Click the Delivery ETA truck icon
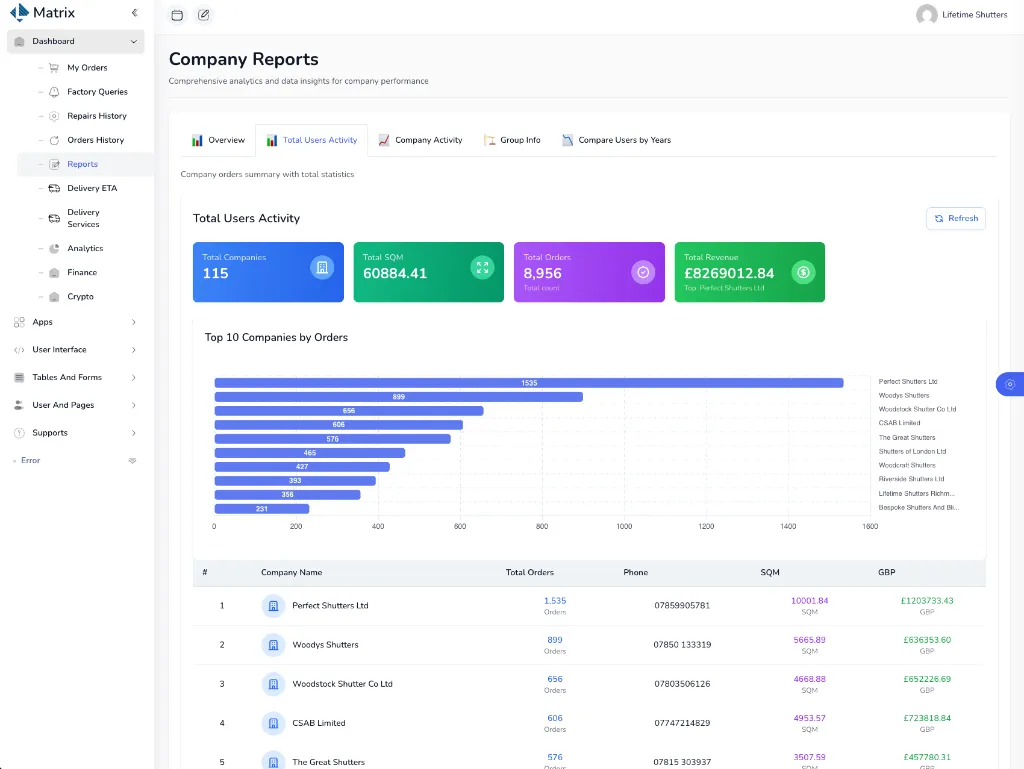This screenshot has height=769, width=1024. [x=54, y=188]
